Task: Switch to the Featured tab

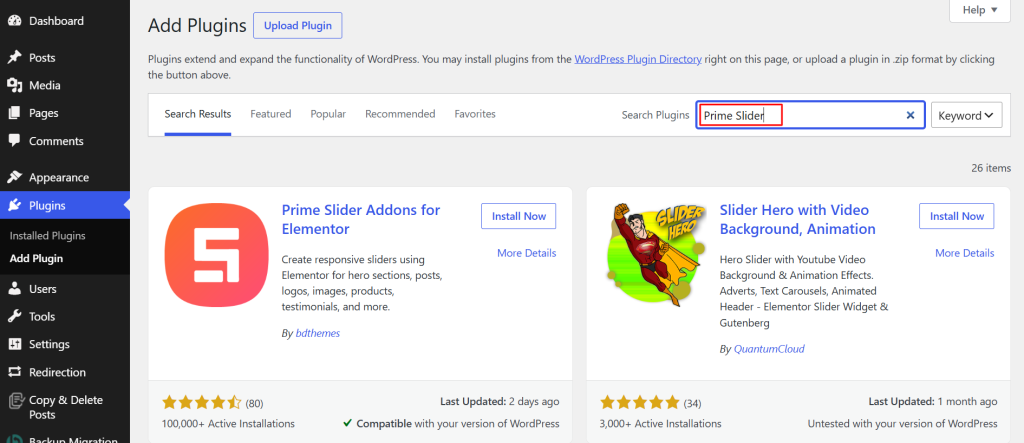Action: 270,114
